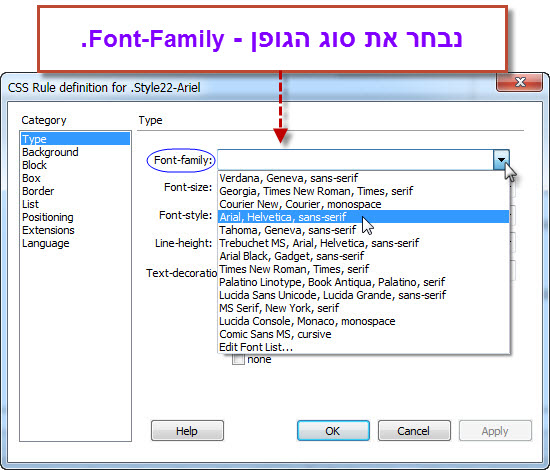
Task: Confirm with the OK button
Action: (x=333, y=431)
